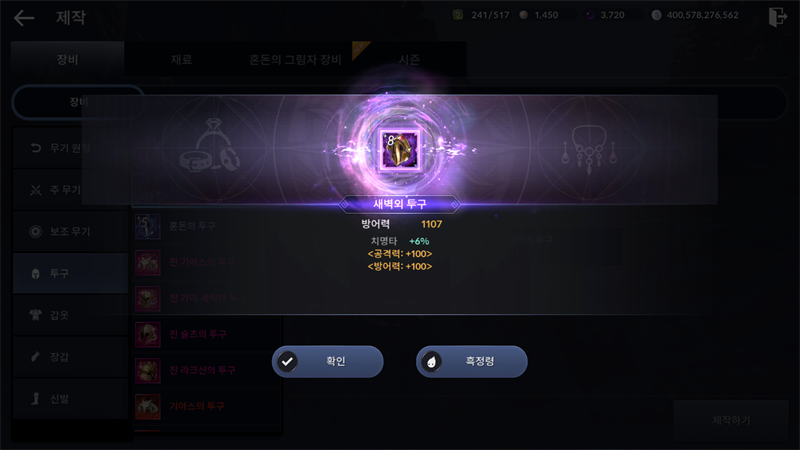Click the back arrow next to 제작
This screenshot has height=450, width=800.
[24, 18]
